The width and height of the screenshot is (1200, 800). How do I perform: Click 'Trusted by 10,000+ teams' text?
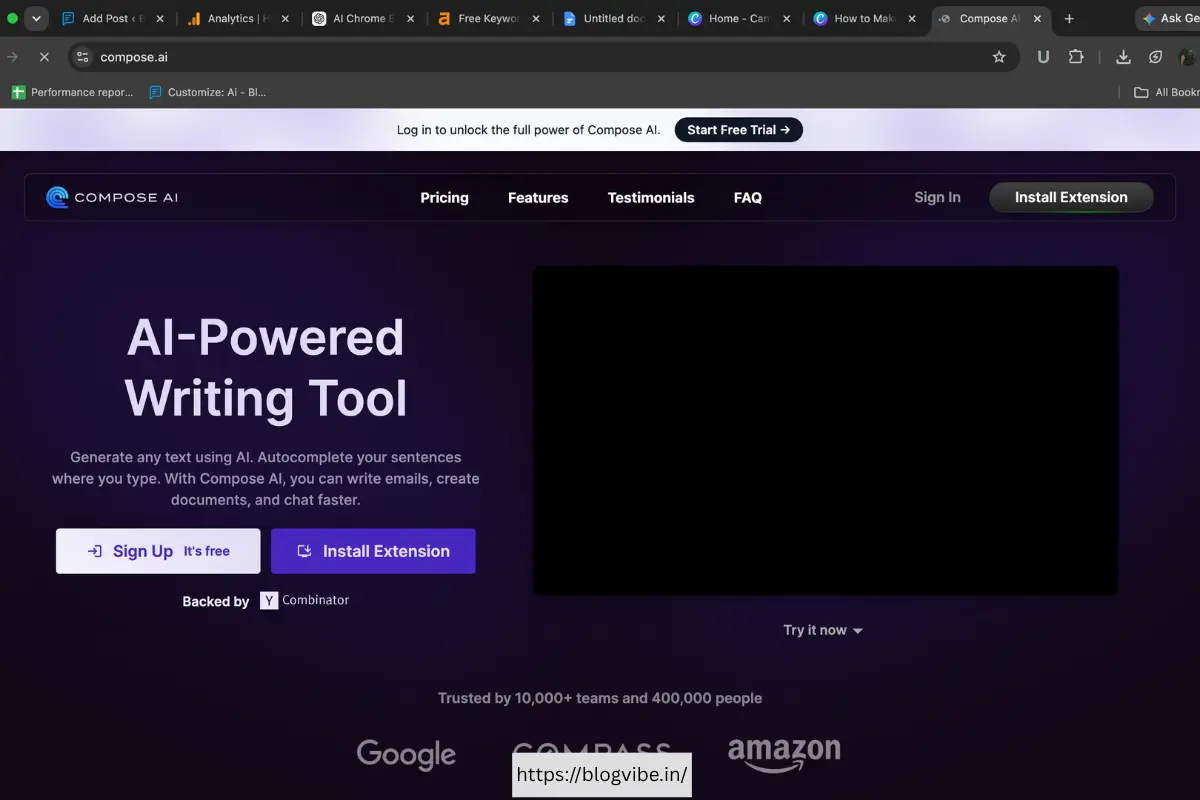pos(600,698)
